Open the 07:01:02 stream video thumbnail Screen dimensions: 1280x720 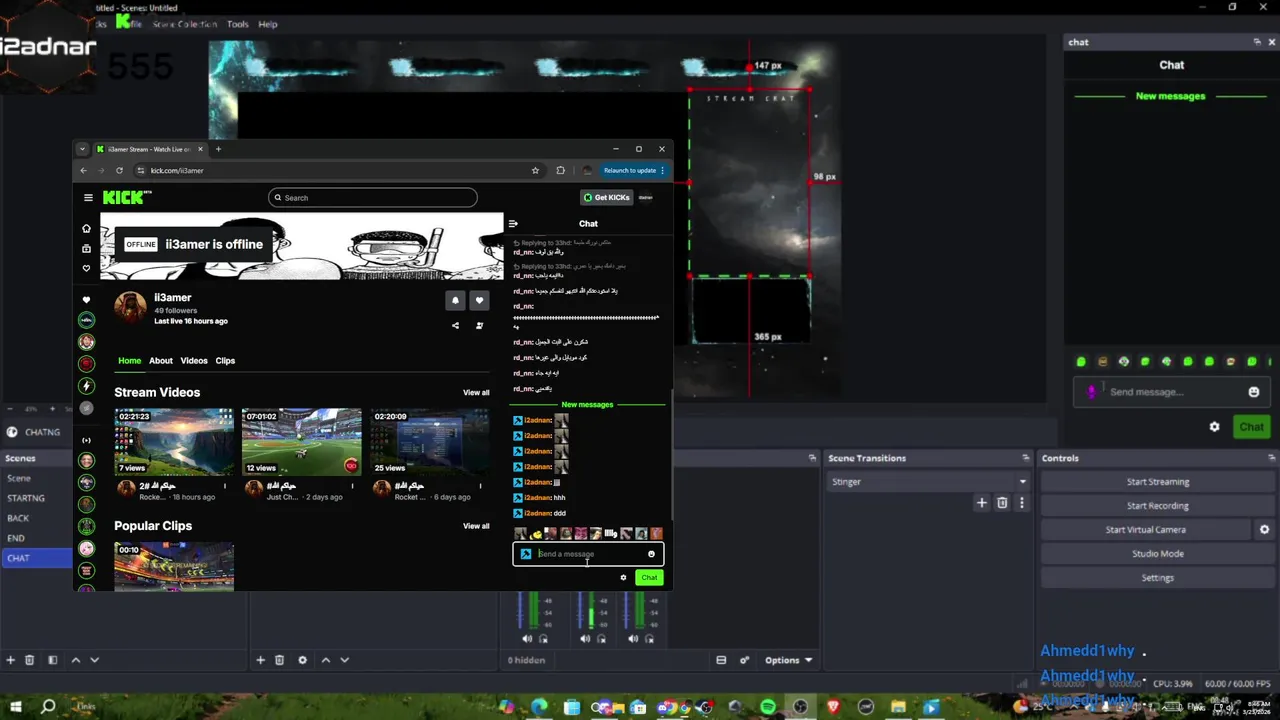[x=301, y=441]
